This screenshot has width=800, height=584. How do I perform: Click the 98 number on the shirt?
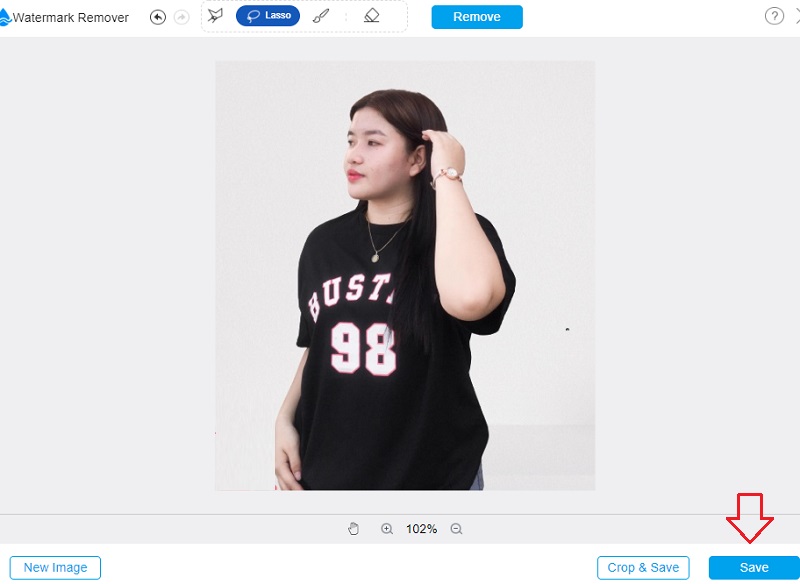[x=363, y=349]
